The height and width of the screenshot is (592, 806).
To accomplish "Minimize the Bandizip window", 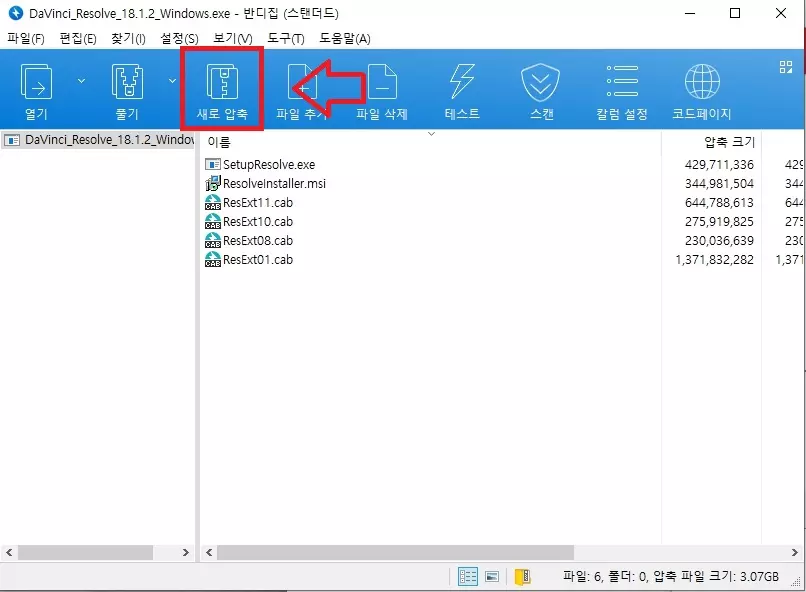I will [690, 13].
